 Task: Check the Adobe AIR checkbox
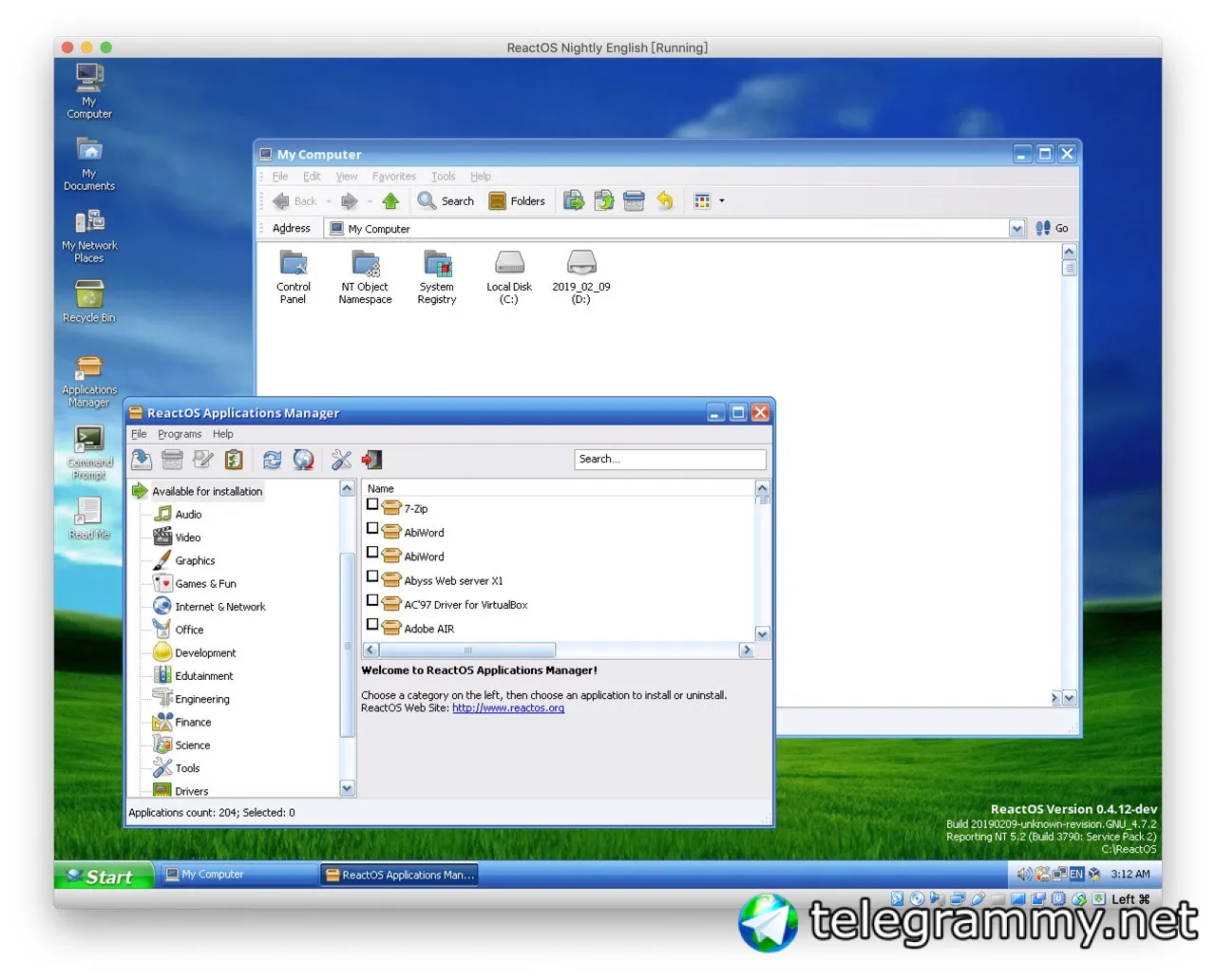[372, 624]
